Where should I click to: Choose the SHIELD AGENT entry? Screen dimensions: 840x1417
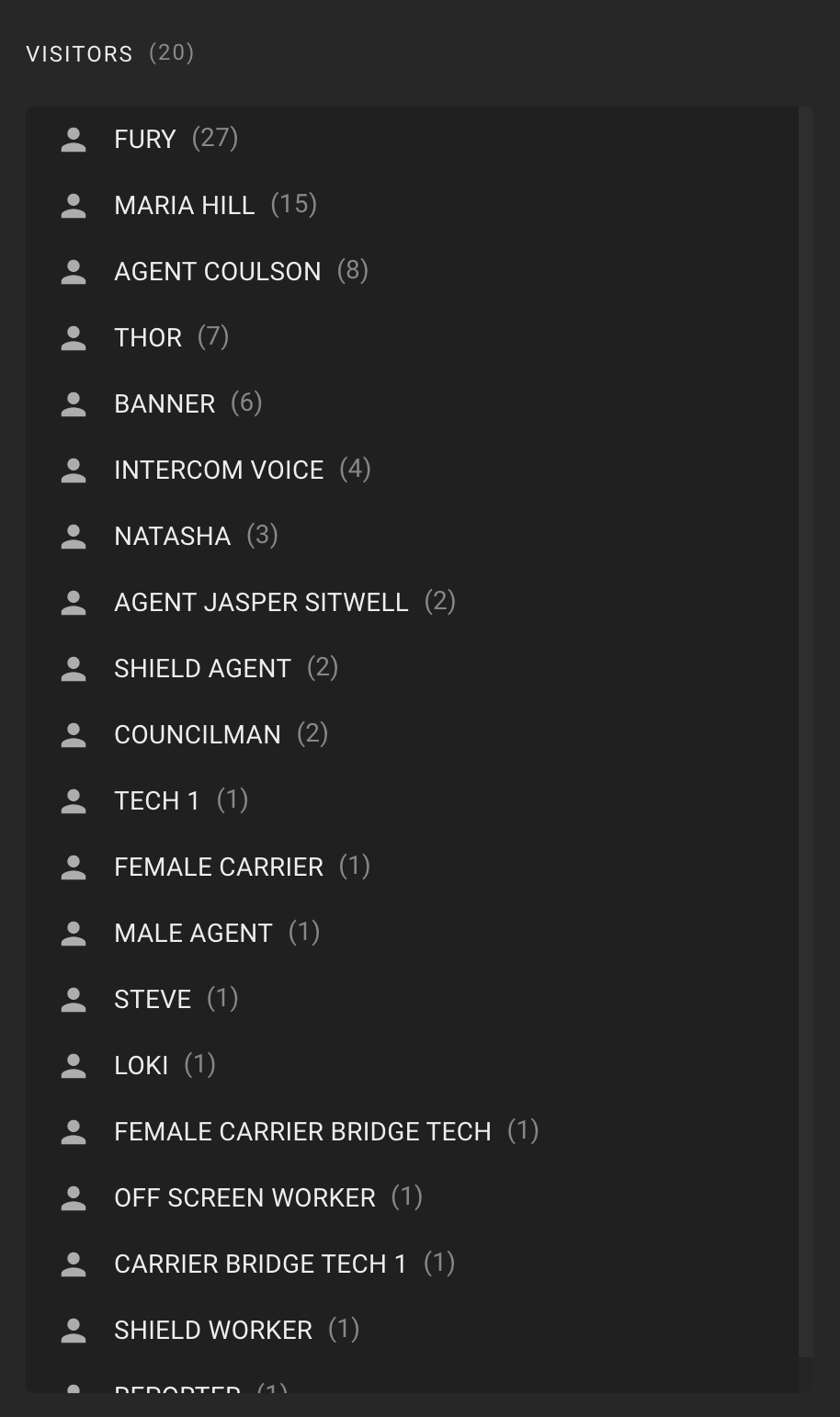(412, 669)
